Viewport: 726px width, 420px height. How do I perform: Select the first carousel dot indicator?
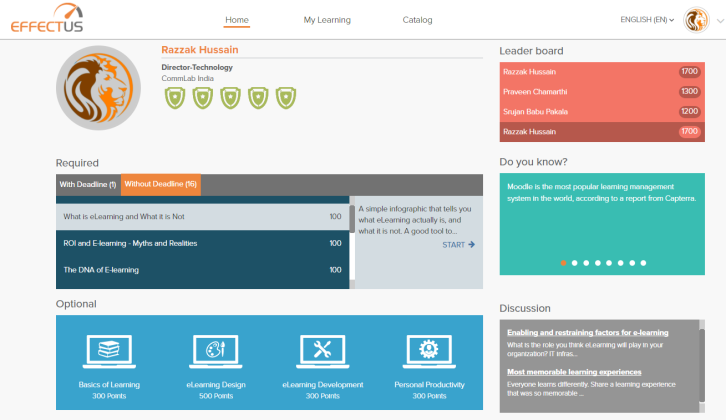click(564, 263)
